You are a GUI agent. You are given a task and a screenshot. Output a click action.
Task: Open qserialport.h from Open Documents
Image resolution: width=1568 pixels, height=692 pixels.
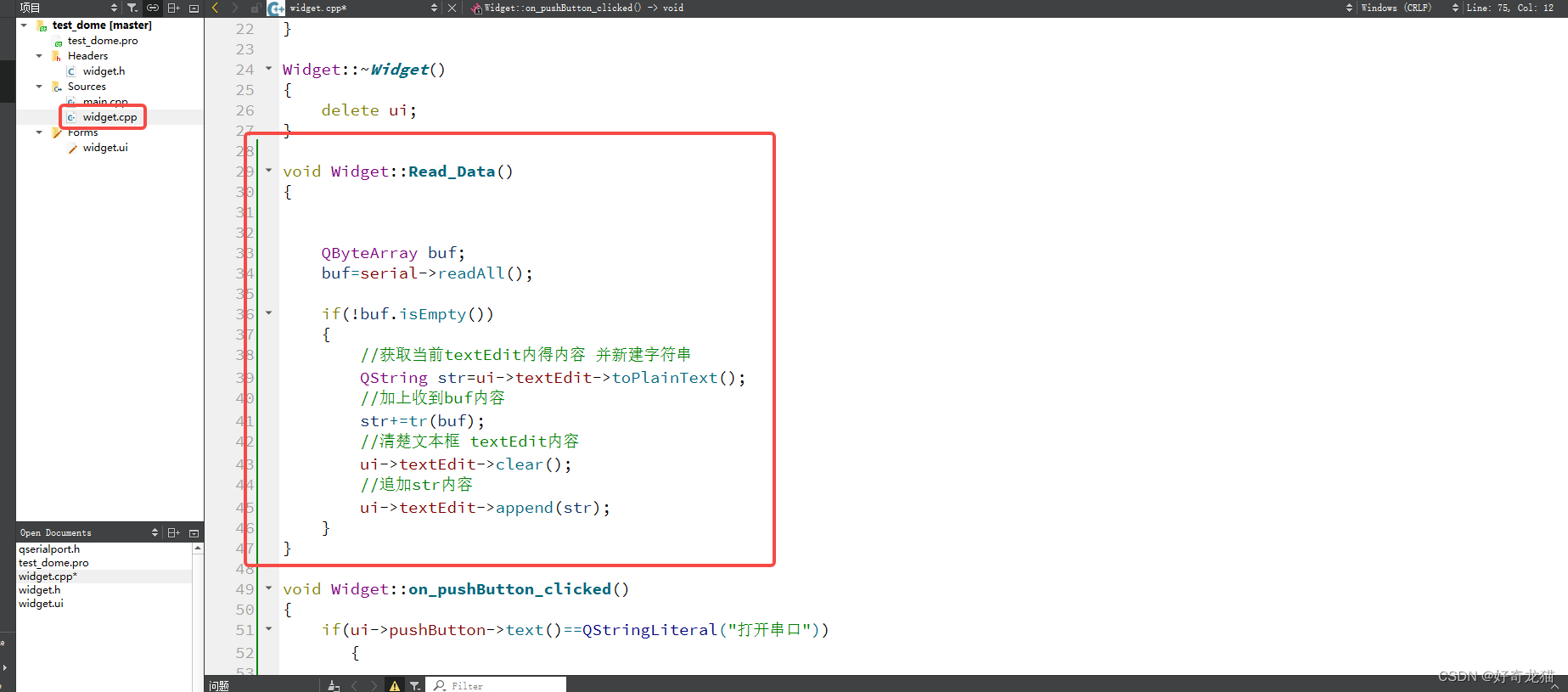[x=49, y=549]
